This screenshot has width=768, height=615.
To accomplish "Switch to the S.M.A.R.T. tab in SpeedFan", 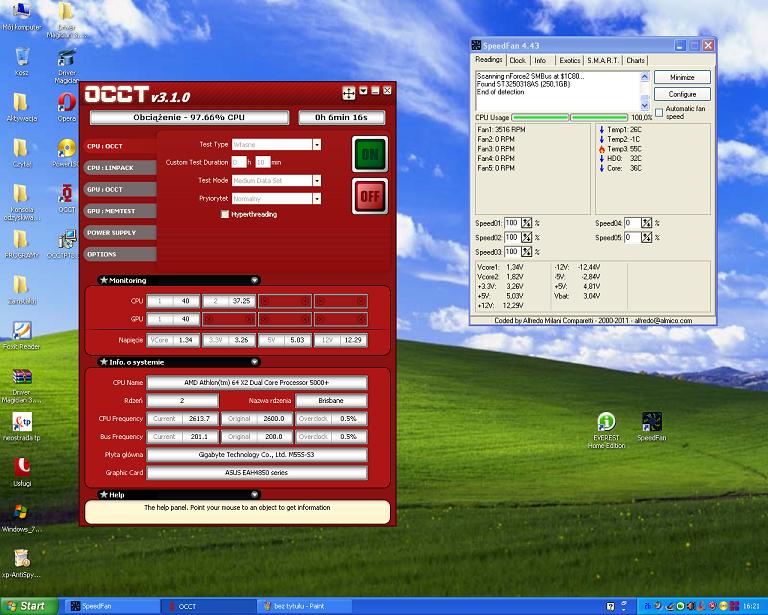I will pos(603,60).
